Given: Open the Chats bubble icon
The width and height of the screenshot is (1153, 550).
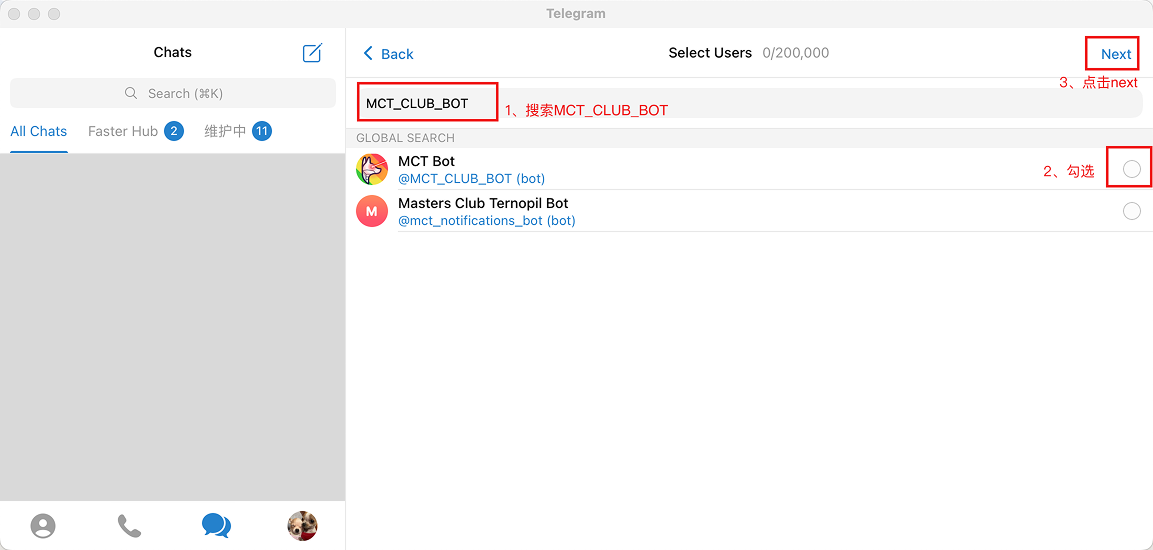Looking at the screenshot, I should (x=216, y=526).
